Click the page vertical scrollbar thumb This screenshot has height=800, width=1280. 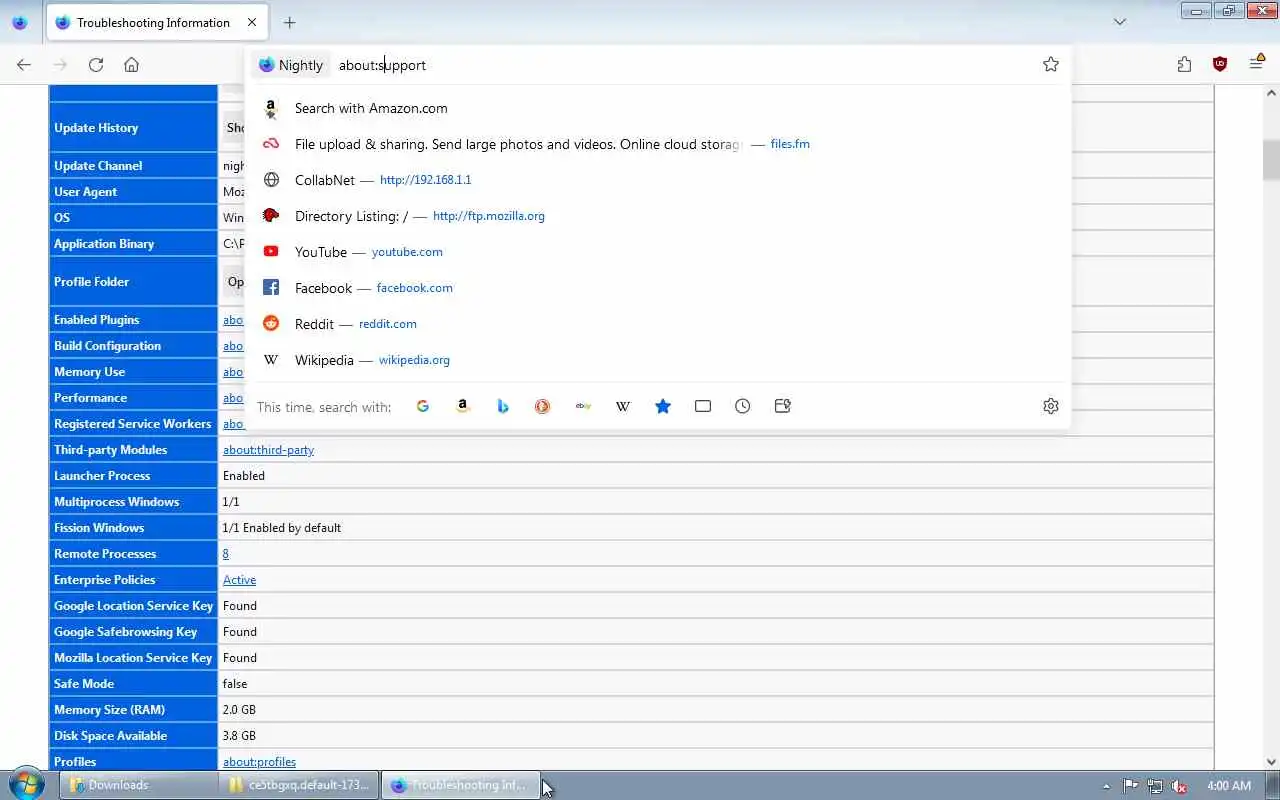point(1271,159)
